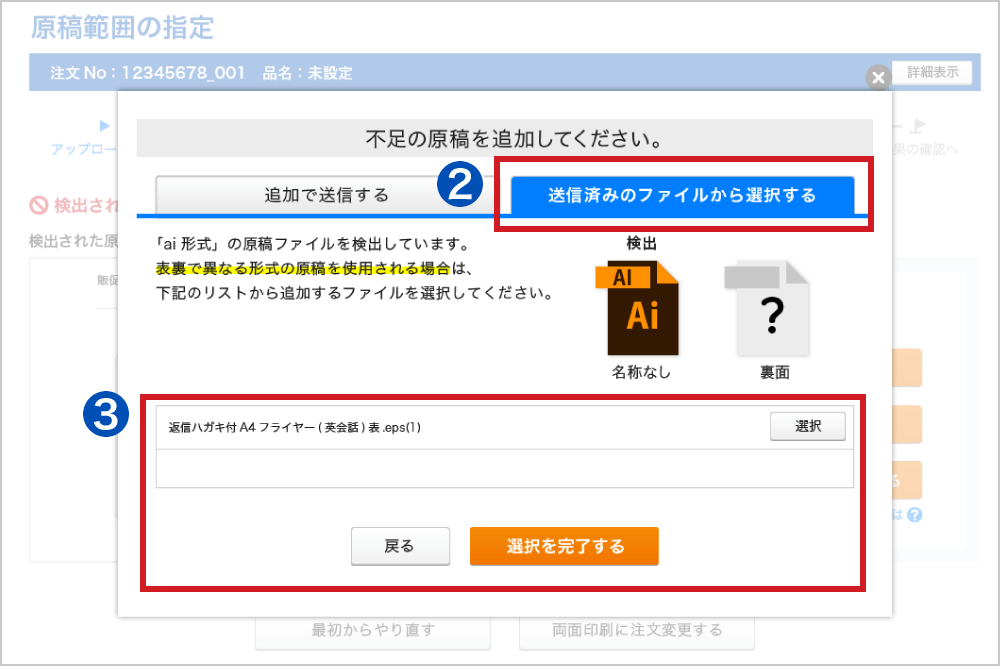Switch to the 追加で送信する tab
The width and height of the screenshot is (1000, 666).
[326, 195]
